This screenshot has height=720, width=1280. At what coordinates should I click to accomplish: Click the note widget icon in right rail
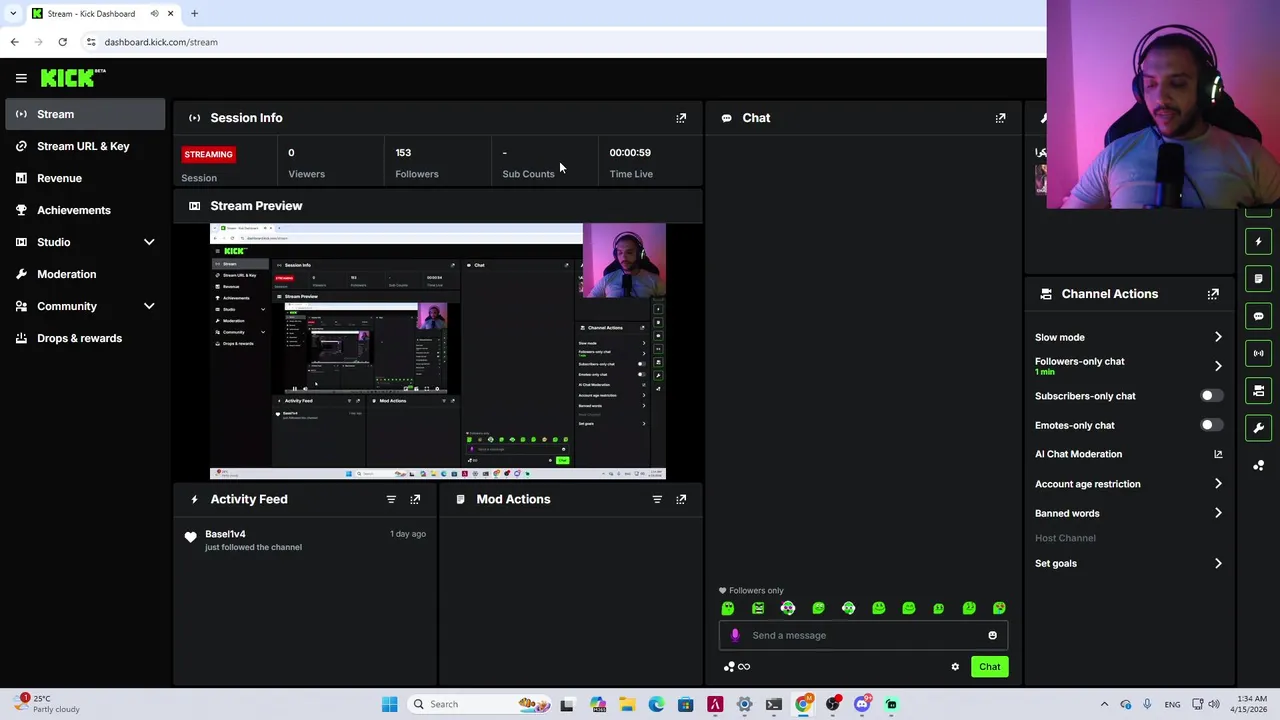point(1259,278)
